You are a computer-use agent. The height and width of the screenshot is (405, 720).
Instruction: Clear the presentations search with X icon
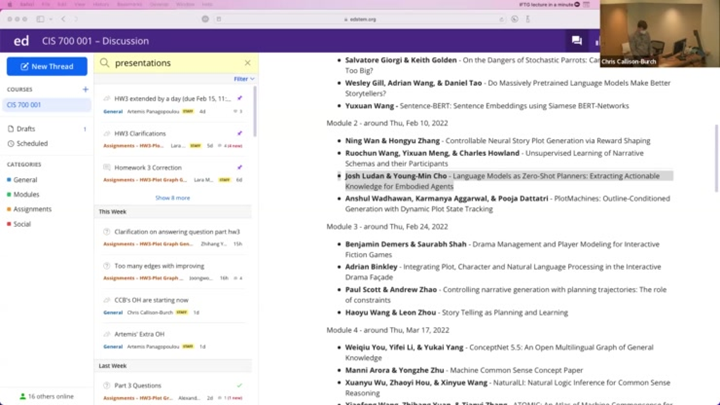(248, 63)
